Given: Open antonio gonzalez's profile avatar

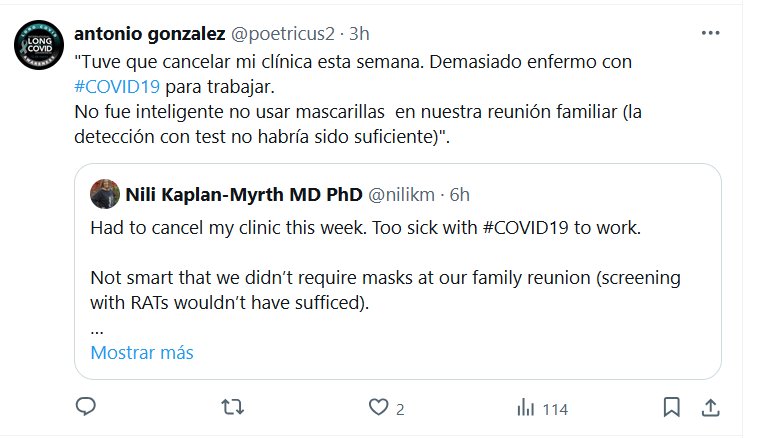Looking at the screenshot, I should (37, 46).
